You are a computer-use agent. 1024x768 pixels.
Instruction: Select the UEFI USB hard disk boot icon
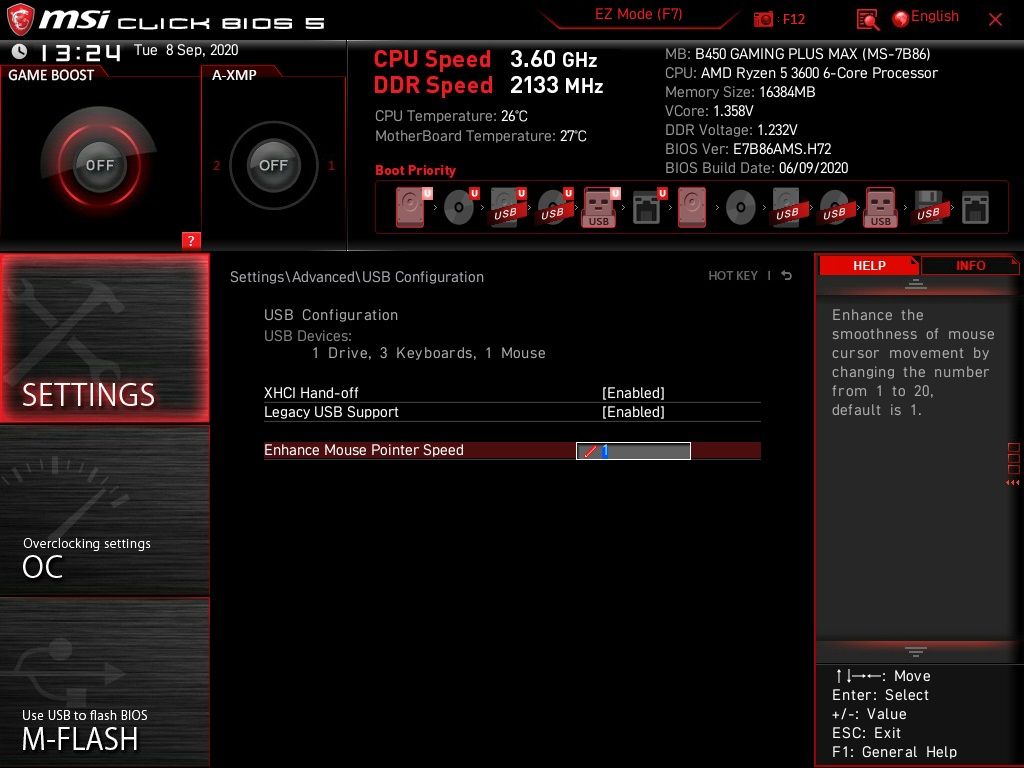pos(507,208)
